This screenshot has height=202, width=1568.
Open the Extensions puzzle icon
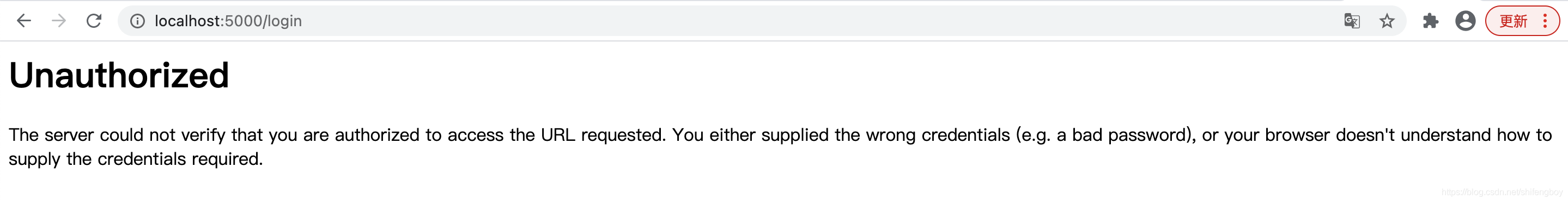click(1431, 21)
